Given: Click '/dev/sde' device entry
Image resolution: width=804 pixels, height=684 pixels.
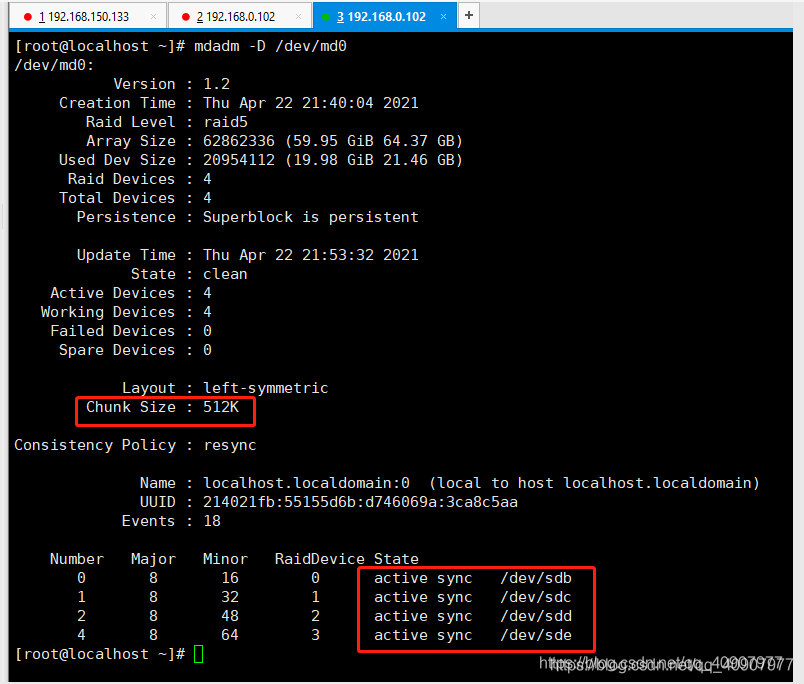Looking at the screenshot, I should 536,635.
